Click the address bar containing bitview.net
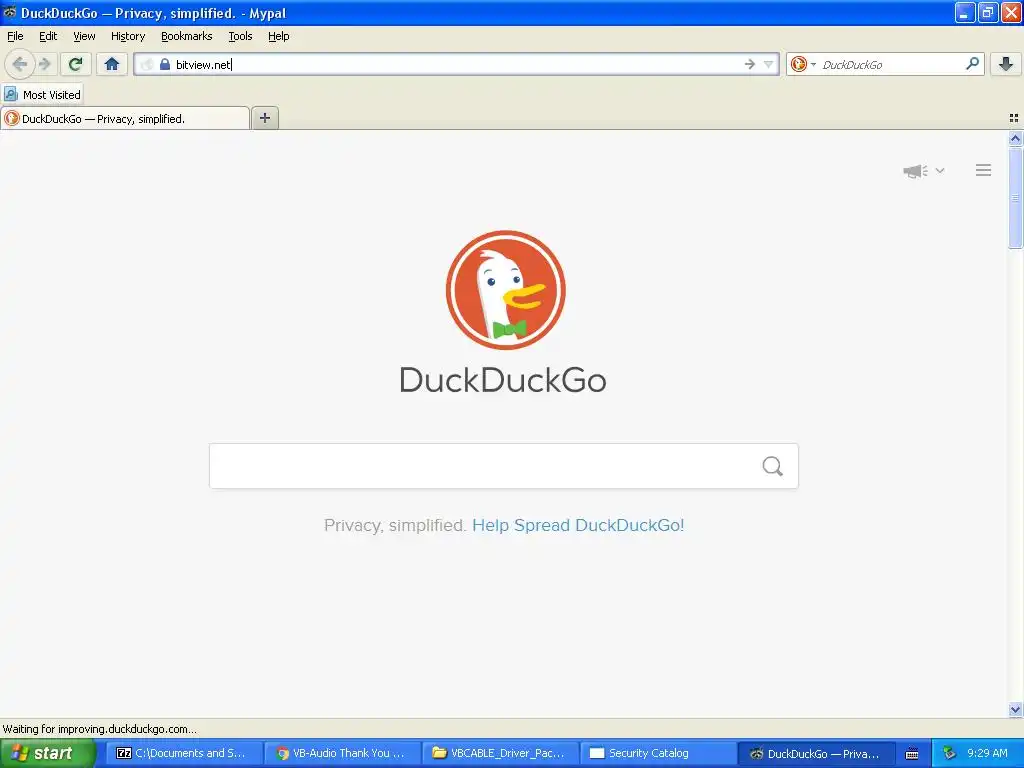Image resolution: width=1024 pixels, height=768 pixels. [x=456, y=64]
